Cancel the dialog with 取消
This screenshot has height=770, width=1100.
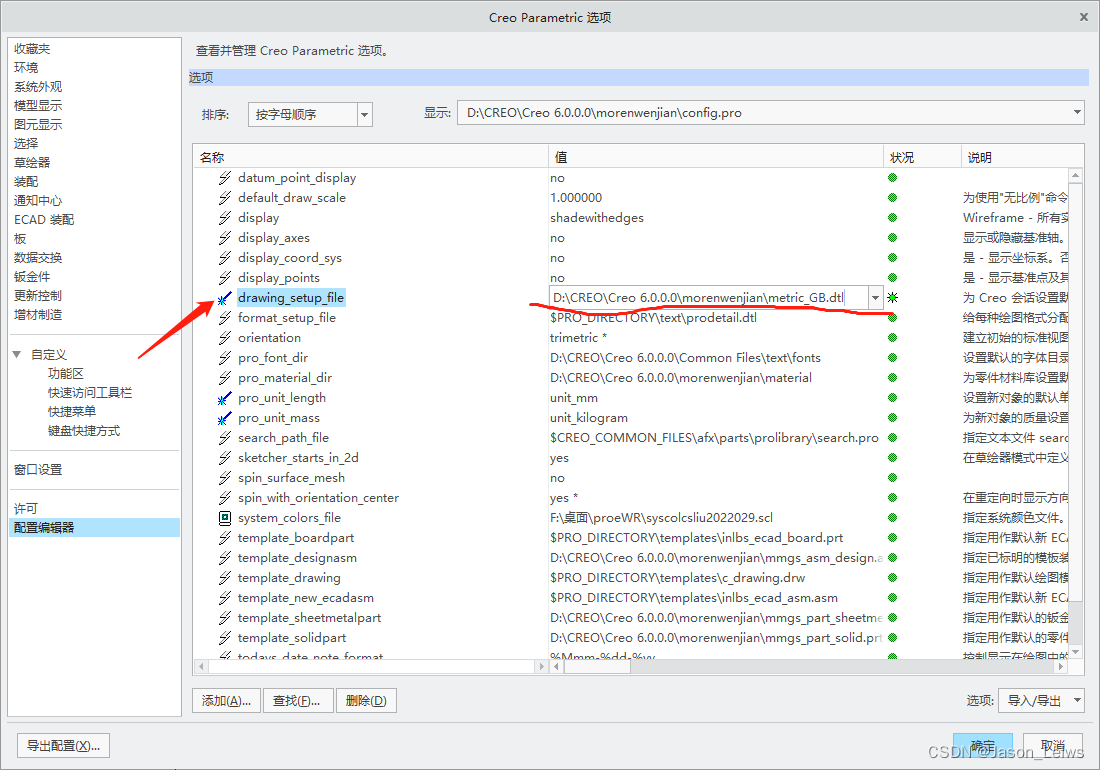(x=1052, y=745)
